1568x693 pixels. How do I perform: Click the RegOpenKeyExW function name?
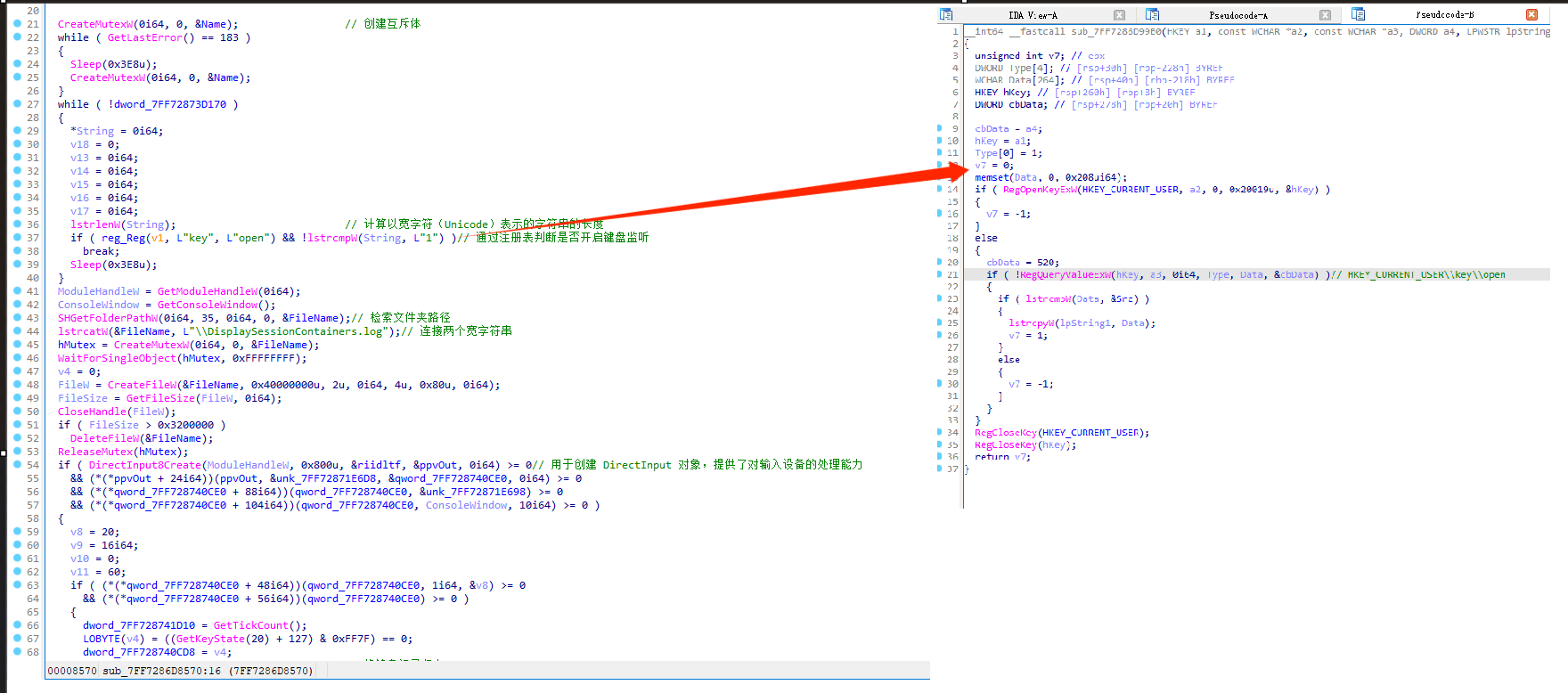[1040, 189]
